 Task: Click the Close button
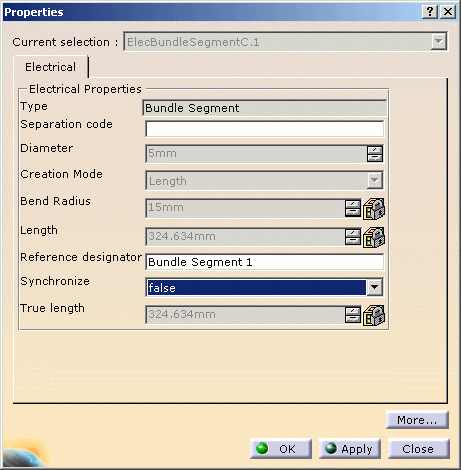[418, 449]
